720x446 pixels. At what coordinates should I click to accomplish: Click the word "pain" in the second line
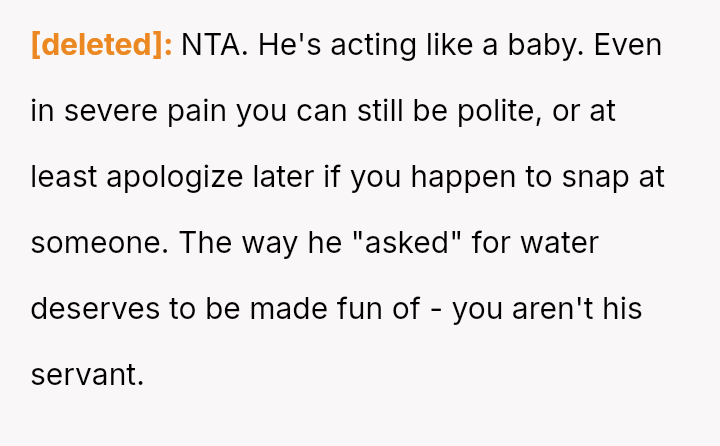196,112
